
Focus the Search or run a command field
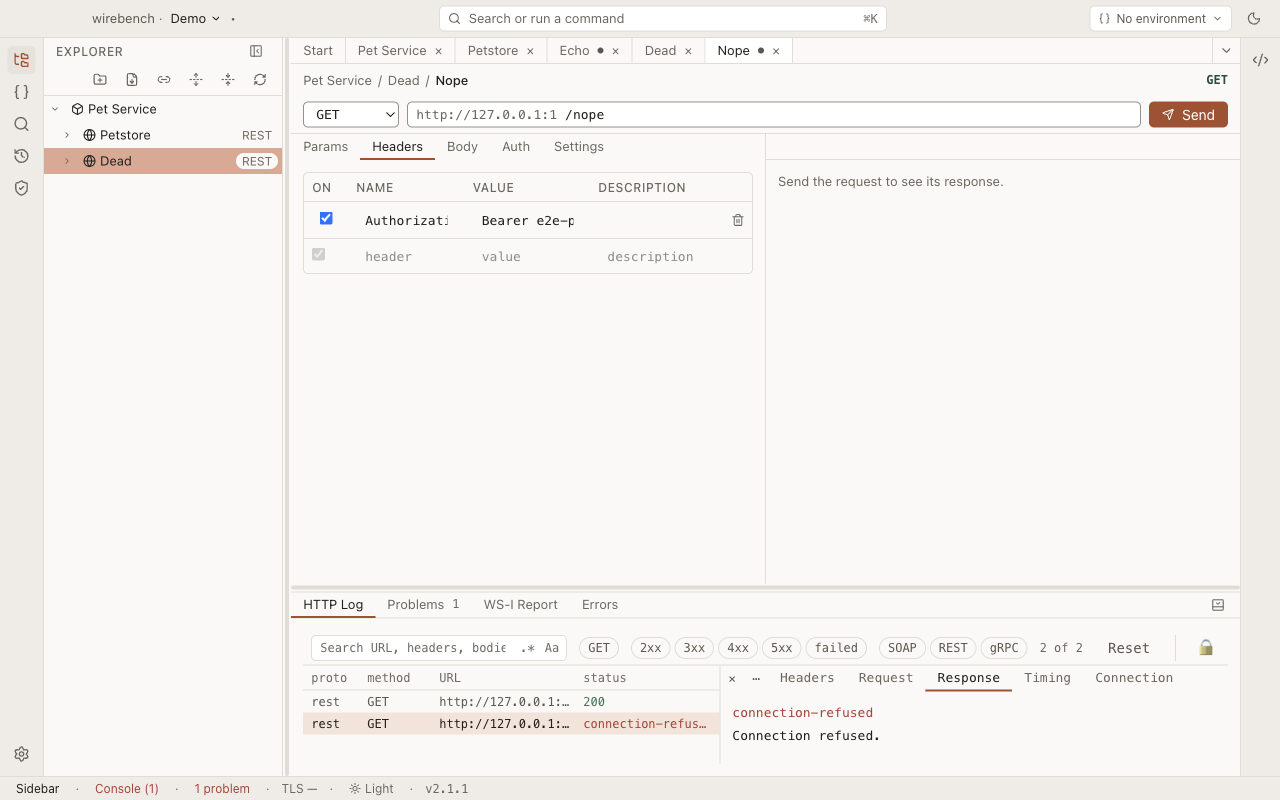click(x=663, y=18)
